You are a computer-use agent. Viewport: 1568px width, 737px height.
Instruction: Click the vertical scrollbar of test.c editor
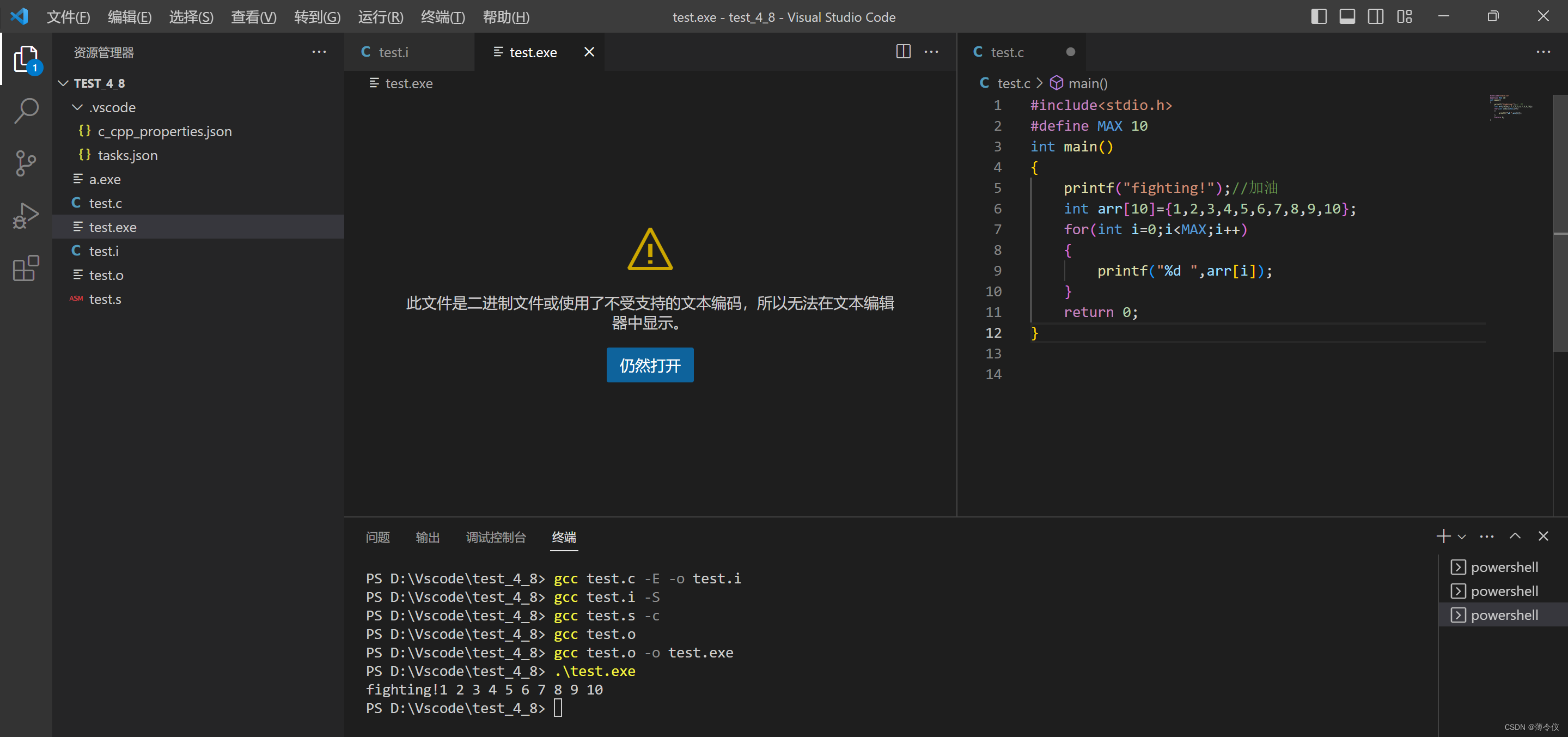coord(1560,223)
